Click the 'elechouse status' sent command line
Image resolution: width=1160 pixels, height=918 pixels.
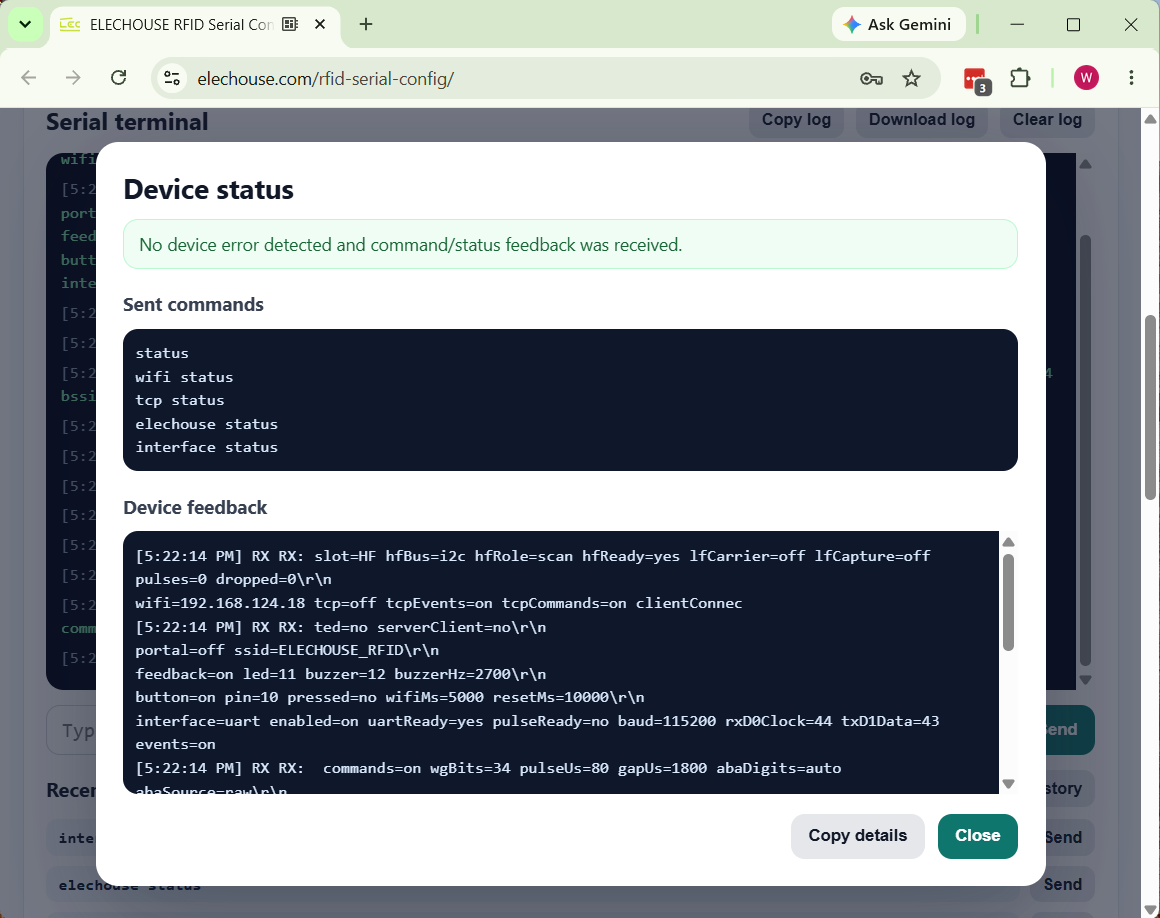[206, 424]
